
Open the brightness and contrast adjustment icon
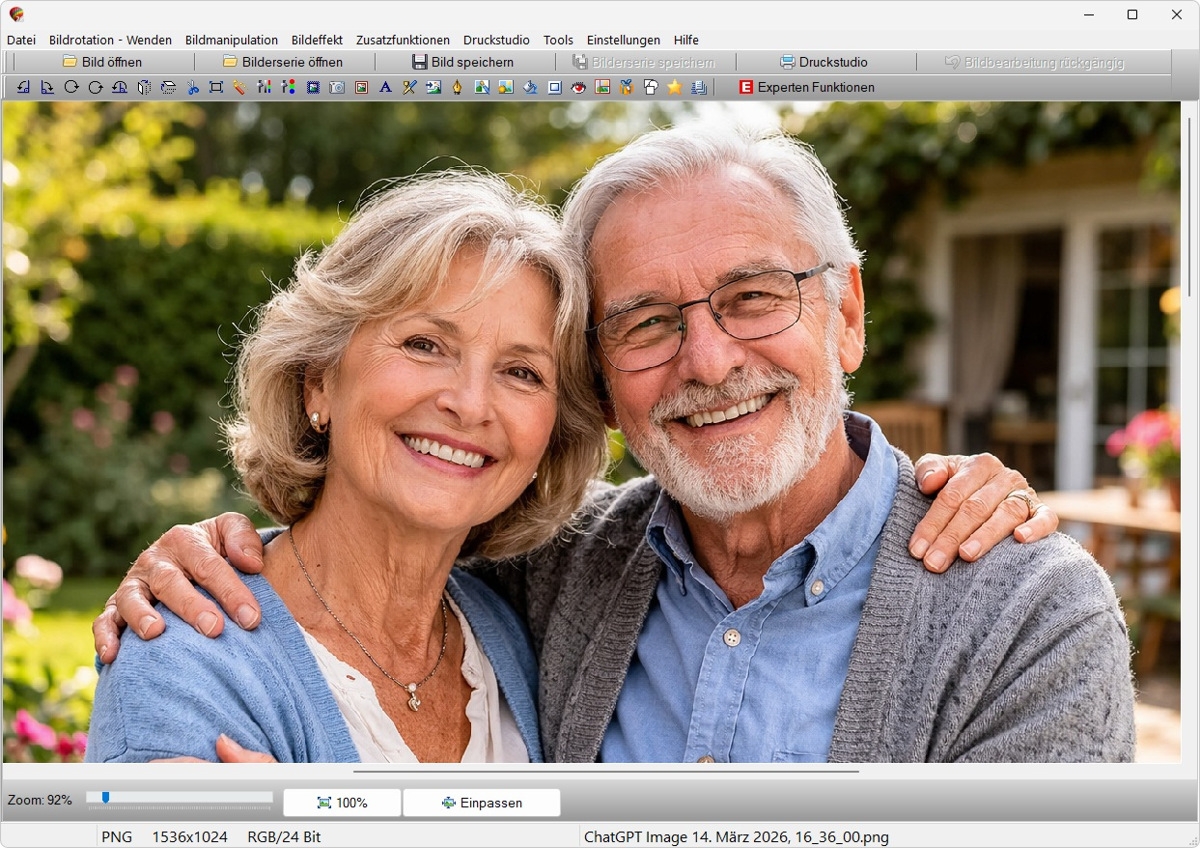pos(265,87)
